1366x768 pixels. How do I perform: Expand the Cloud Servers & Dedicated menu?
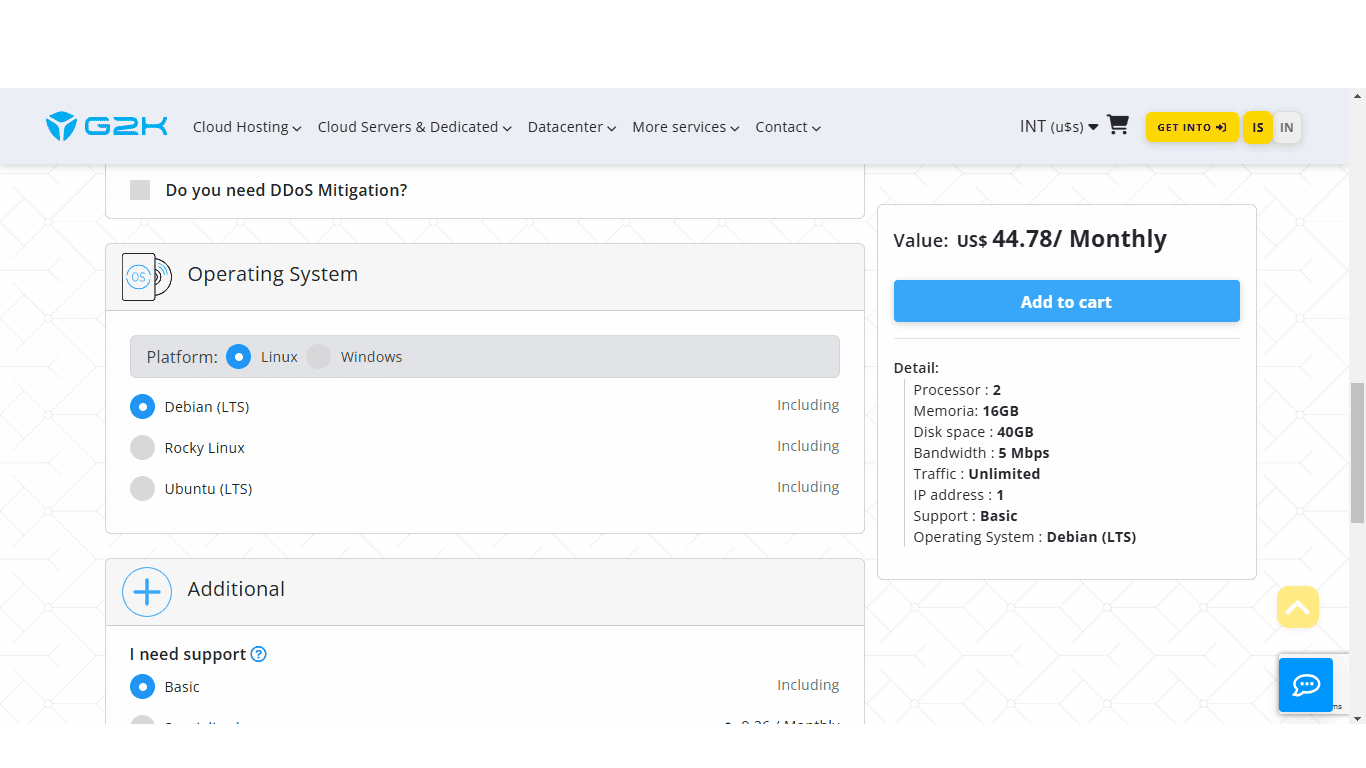coord(415,127)
